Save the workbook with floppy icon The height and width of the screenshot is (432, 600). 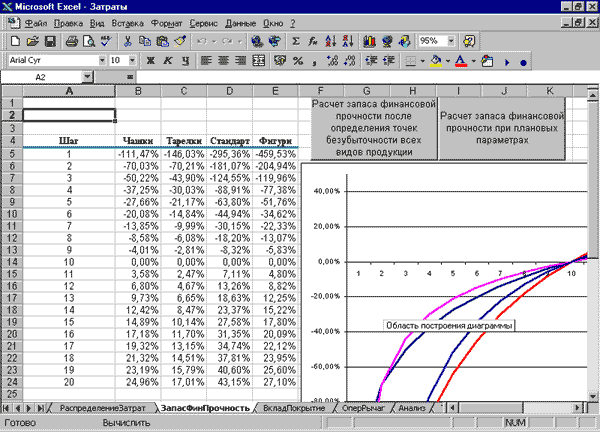click(51, 41)
